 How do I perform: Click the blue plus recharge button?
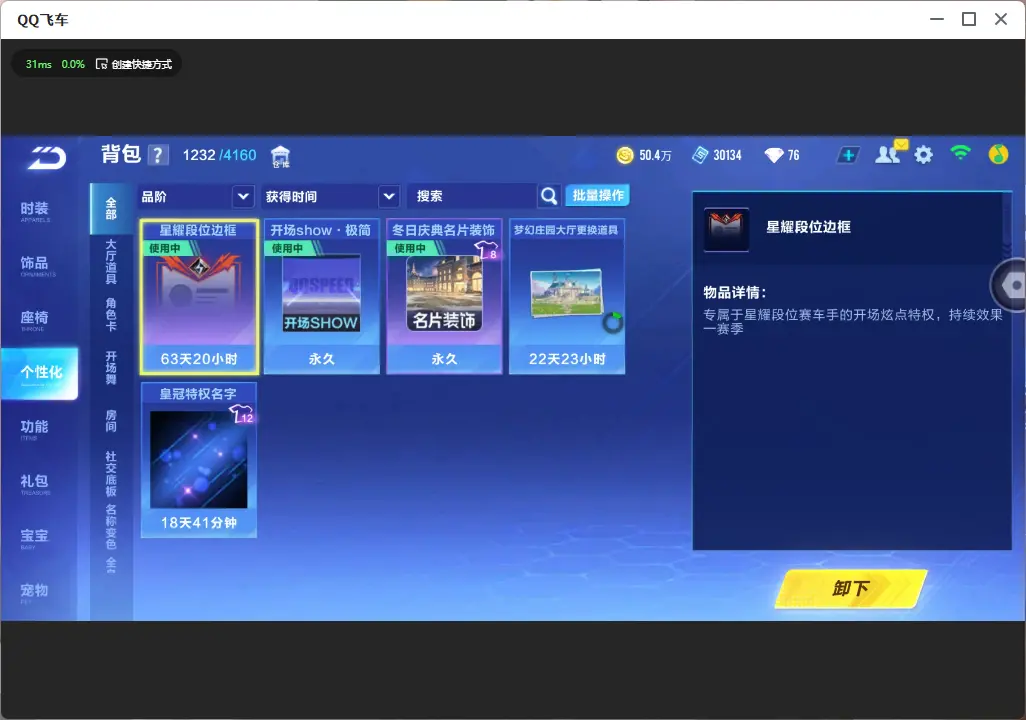point(848,155)
